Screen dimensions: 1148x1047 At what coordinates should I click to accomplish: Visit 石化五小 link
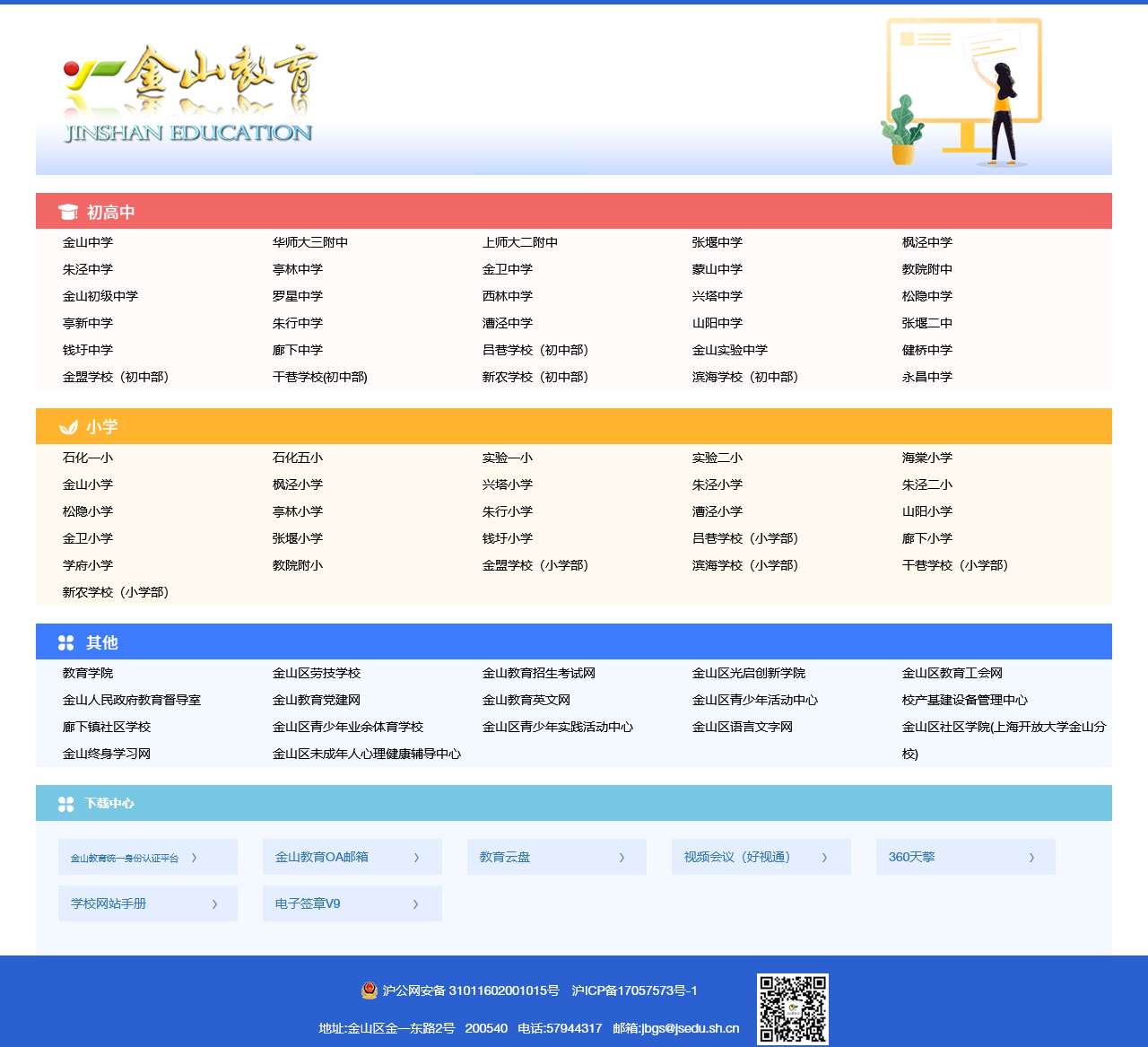click(298, 458)
